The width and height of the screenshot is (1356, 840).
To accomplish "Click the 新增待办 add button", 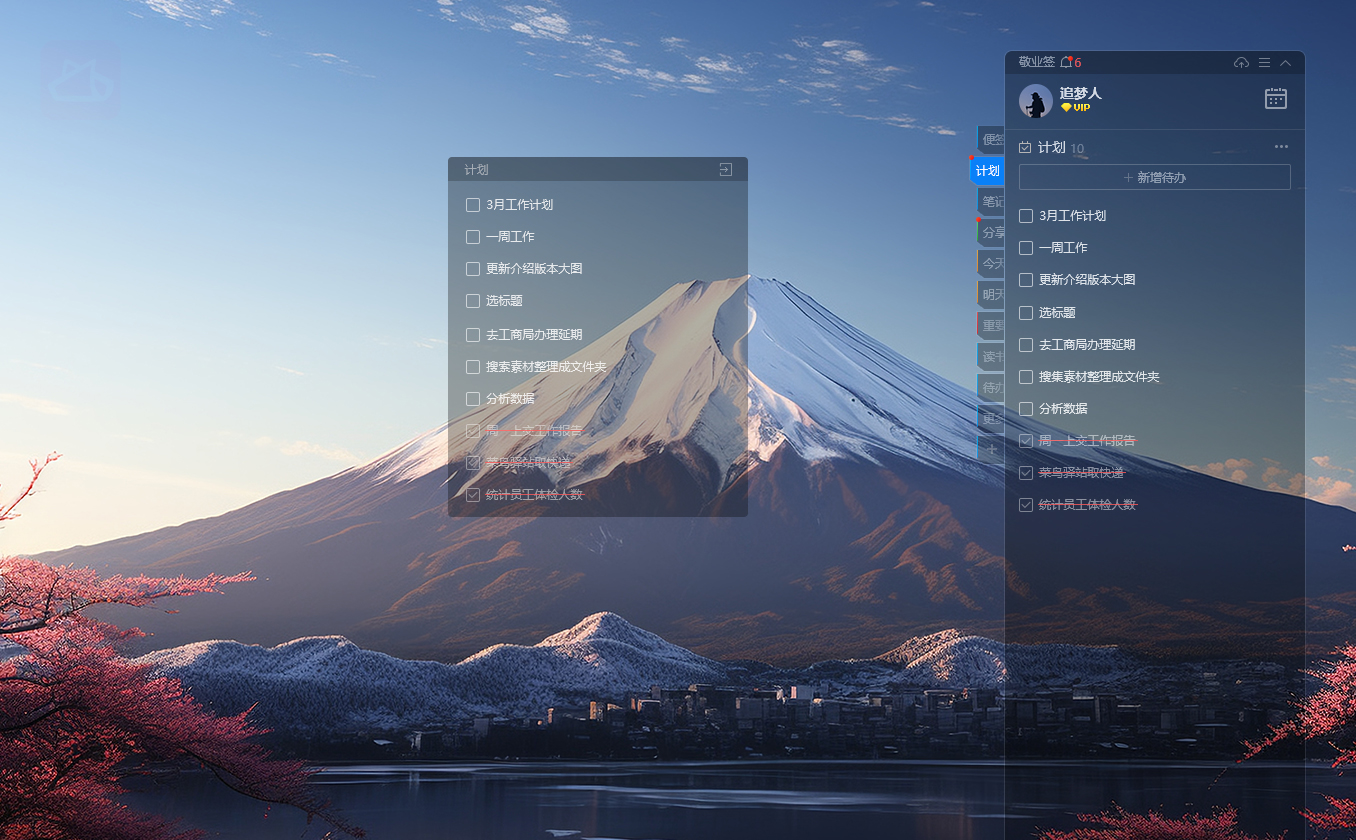I will coord(1155,177).
